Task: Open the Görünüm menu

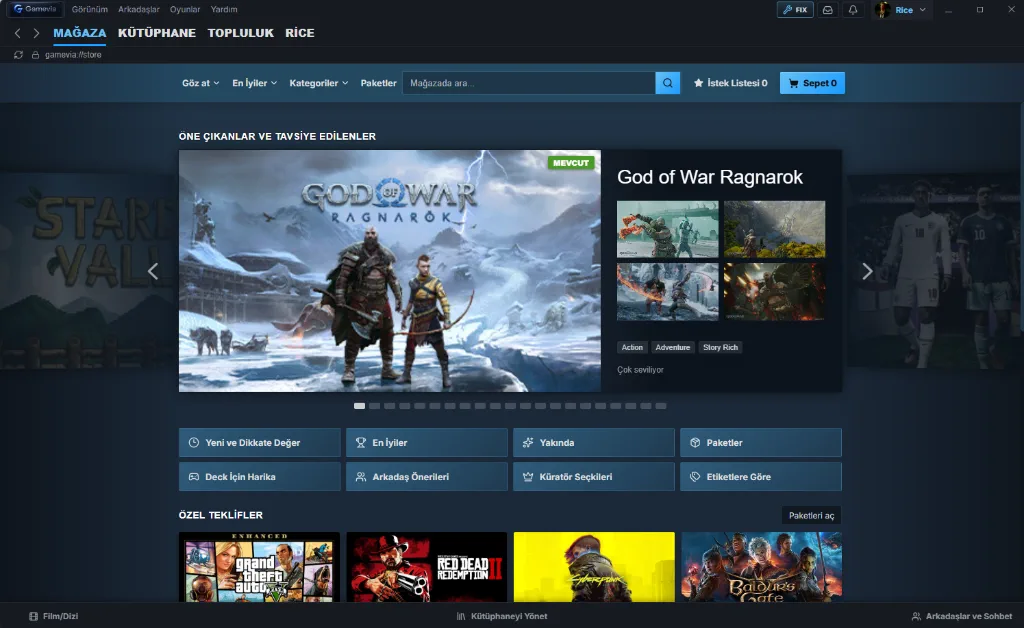Action: tap(89, 9)
